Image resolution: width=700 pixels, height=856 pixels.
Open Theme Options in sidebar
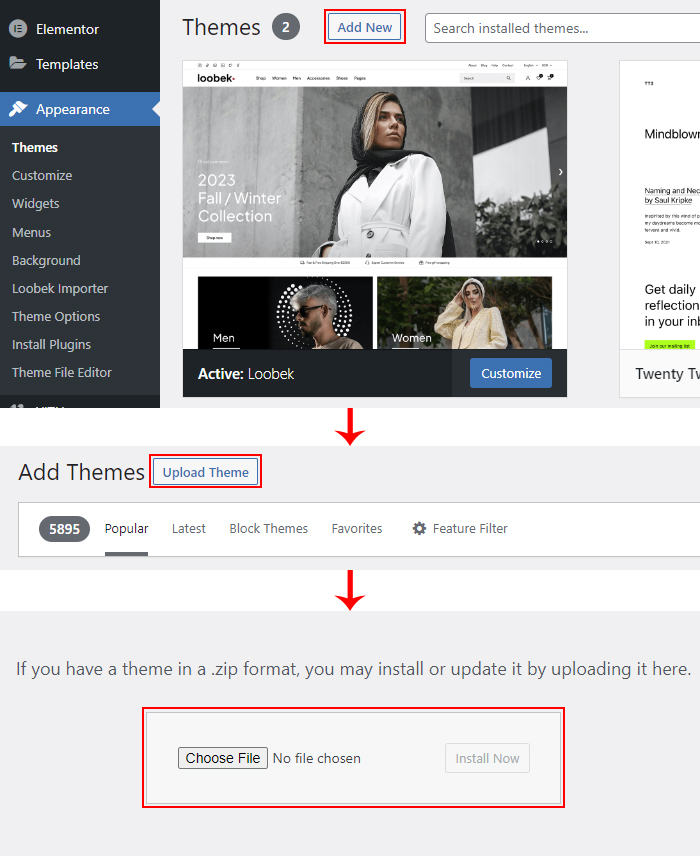click(56, 317)
